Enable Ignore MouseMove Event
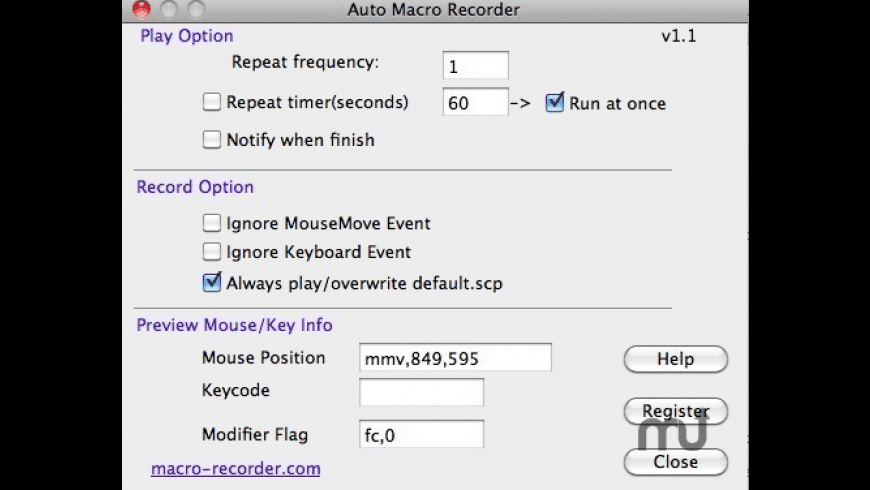 point(211,223)
